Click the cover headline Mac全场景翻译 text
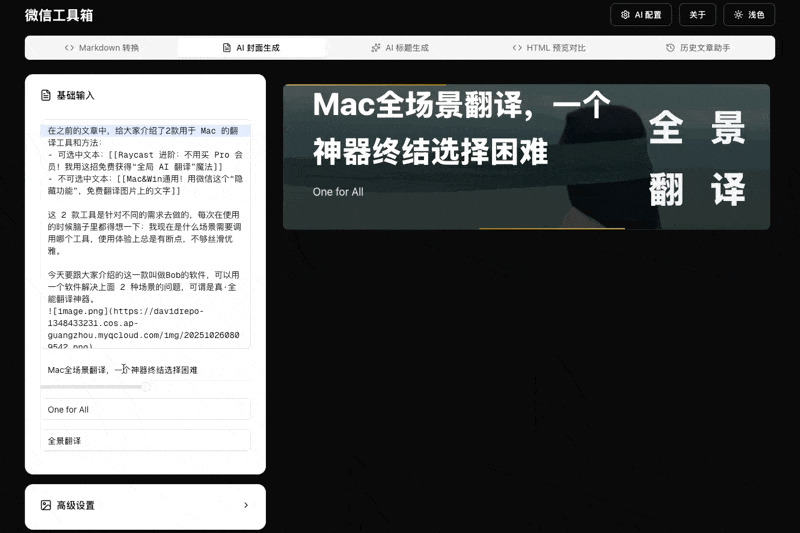800x533 pixels. [460, 105]
